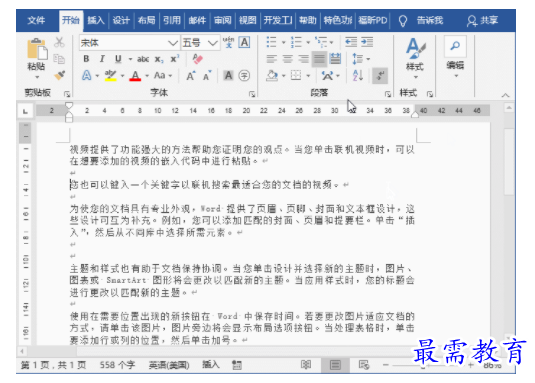Click the Sort A-Z icon
535x383 pixels.
pos(358,75)
